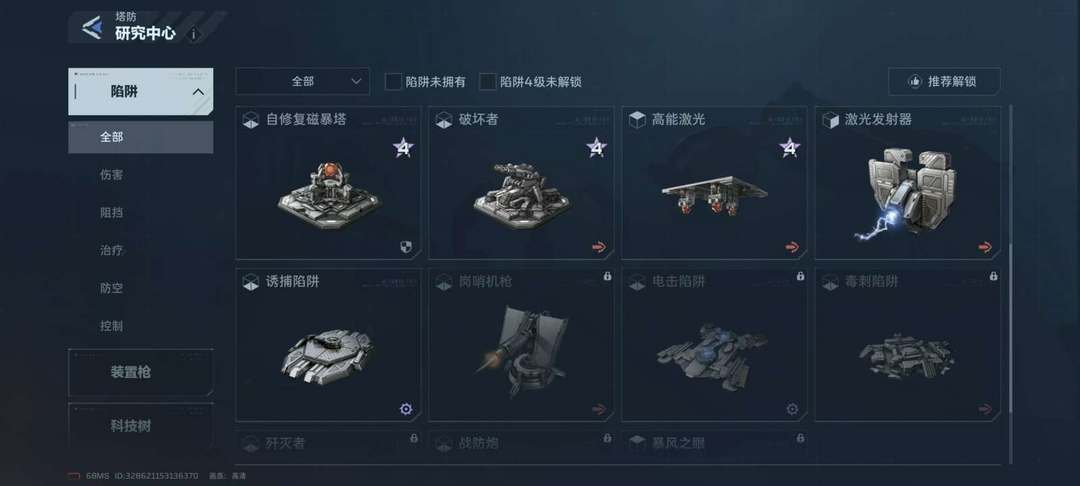The image size is (1080, 486).
Task: Open the 电击陷阱 trap card
Action: click(714, 345)
